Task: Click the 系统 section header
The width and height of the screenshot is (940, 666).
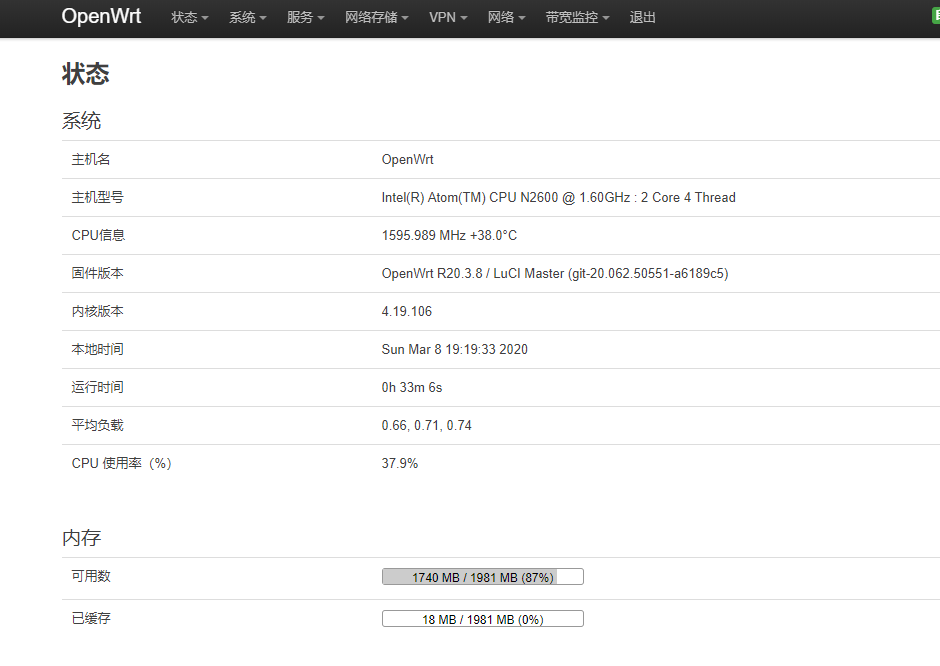Action: pos(81,120)
